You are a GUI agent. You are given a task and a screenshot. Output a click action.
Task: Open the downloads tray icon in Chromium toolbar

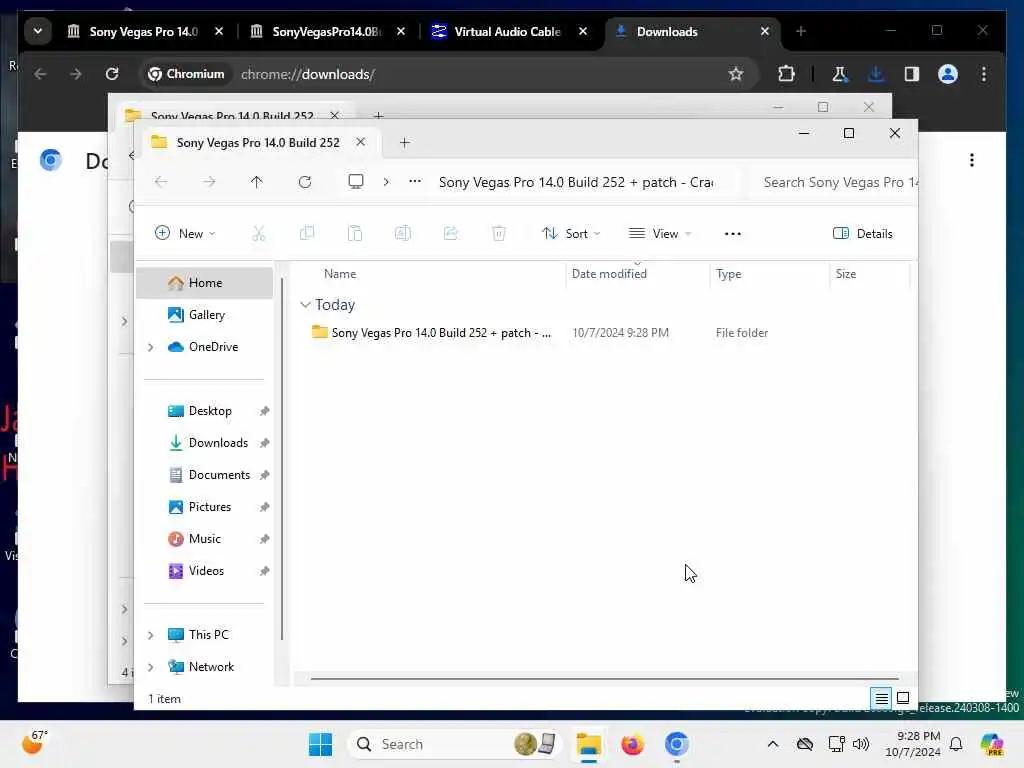[876, 74]
